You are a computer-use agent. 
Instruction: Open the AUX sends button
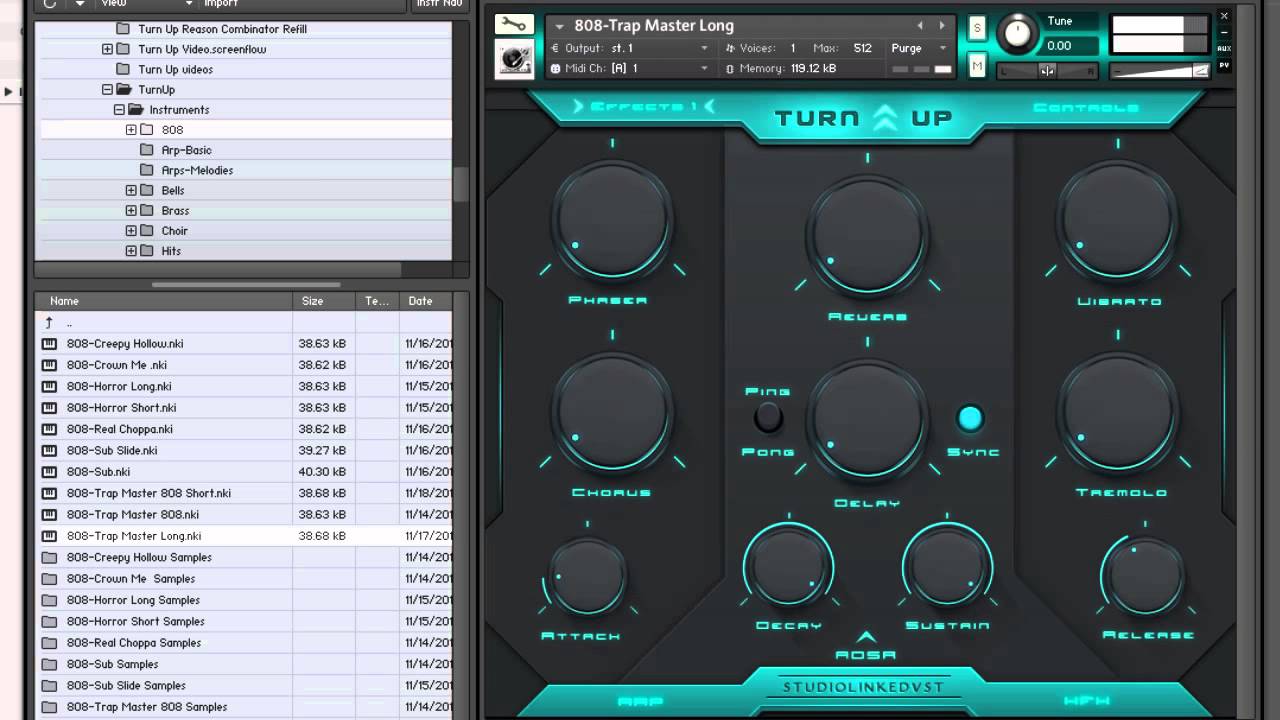click(1224, 49)
